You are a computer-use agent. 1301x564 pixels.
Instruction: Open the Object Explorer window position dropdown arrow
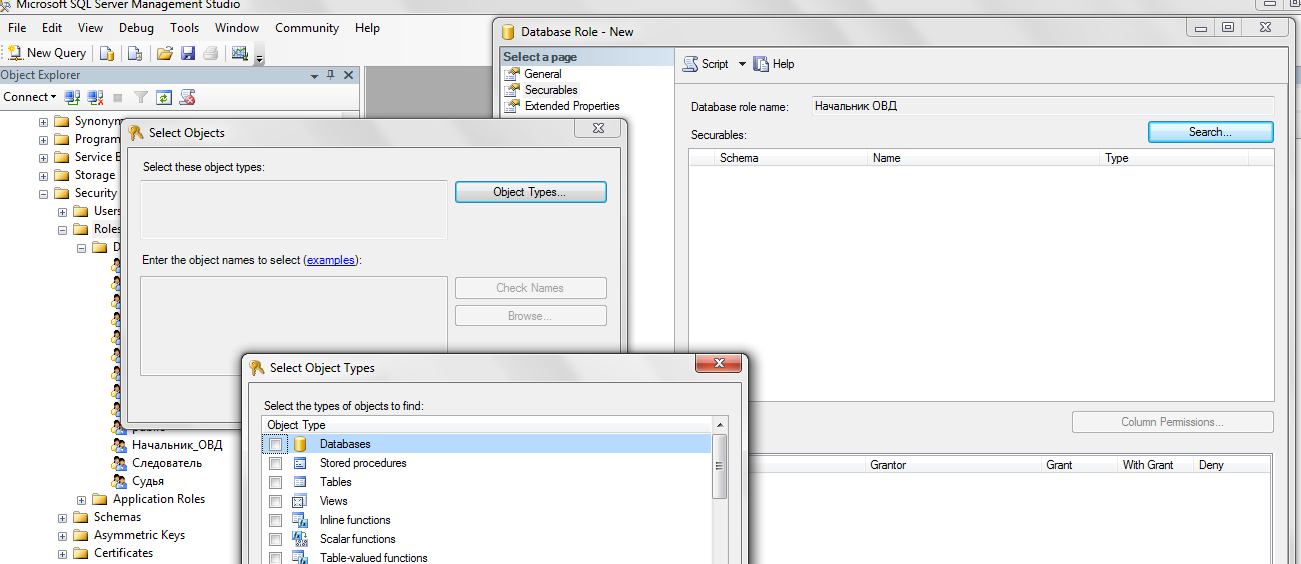[314, 75]
